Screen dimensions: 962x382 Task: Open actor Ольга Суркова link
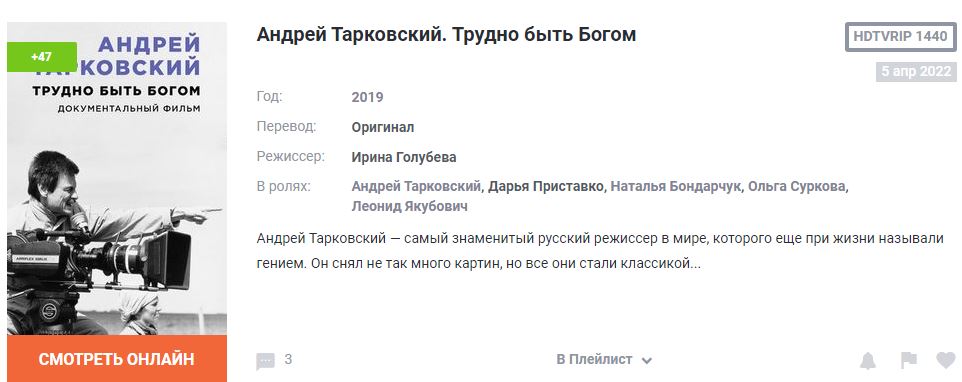coord(796,186)
